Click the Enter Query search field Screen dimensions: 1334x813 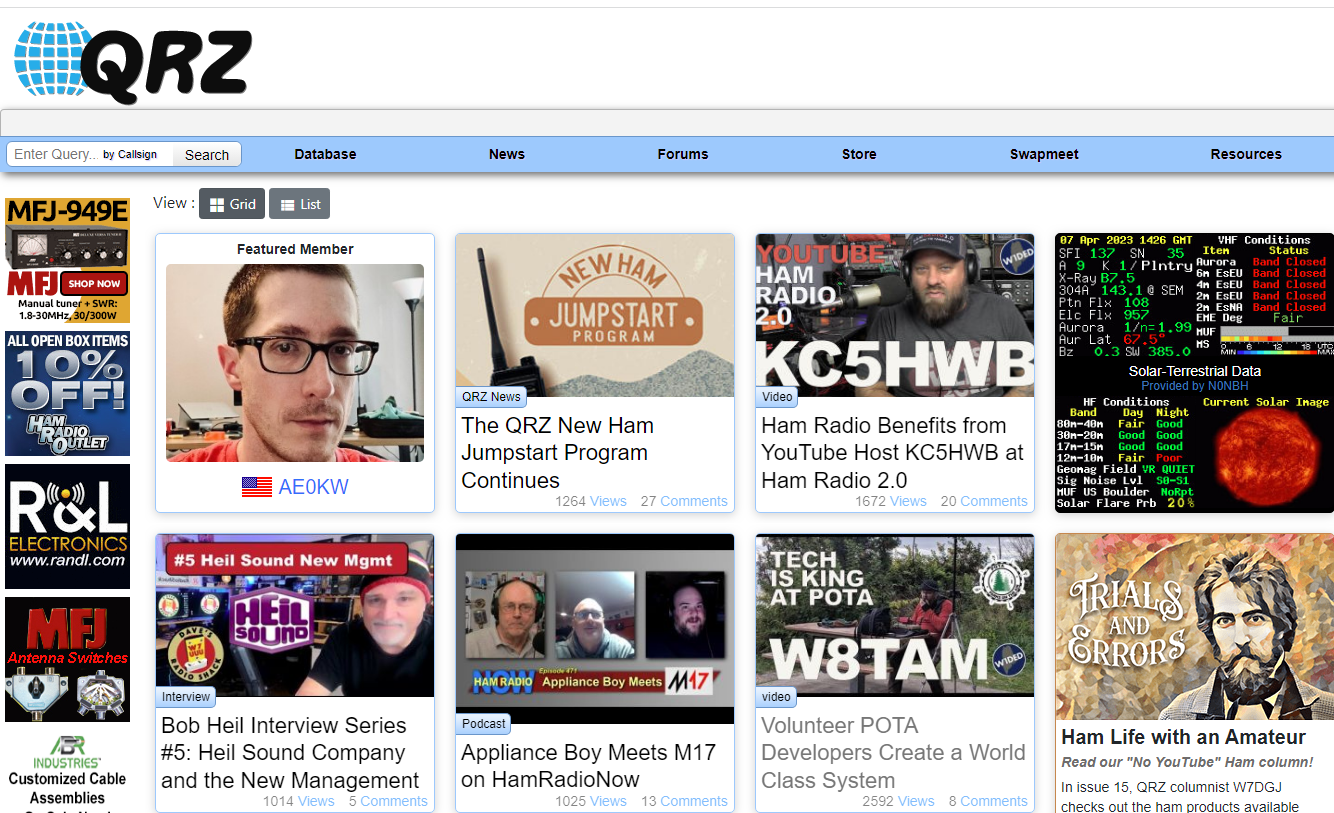(x=54, y=155)
